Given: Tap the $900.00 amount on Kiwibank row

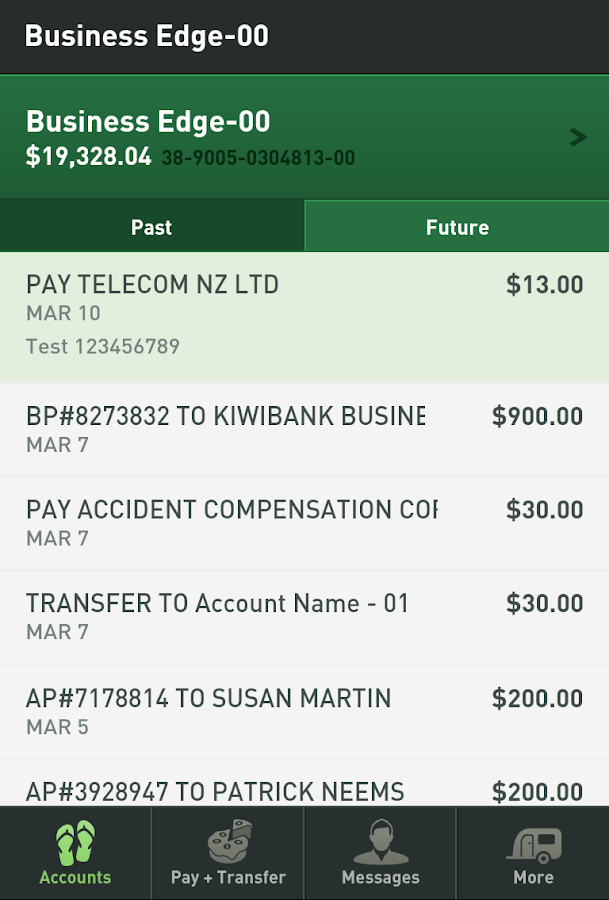Looking at the screenshot, I should click(x=537, y=417).
